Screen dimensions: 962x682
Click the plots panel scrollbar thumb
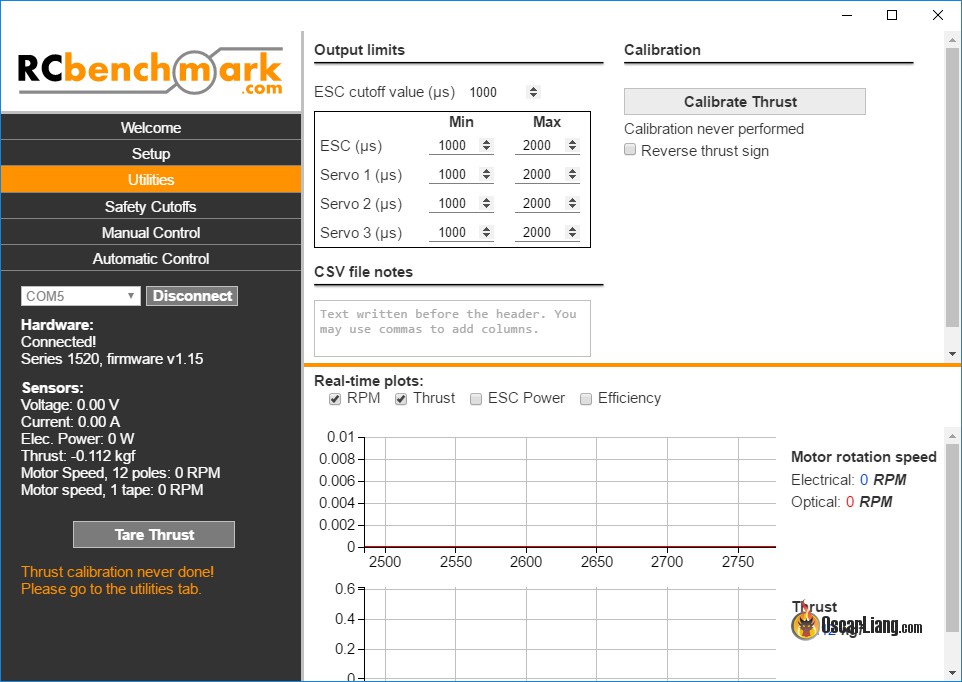click(x=952, y=537)
